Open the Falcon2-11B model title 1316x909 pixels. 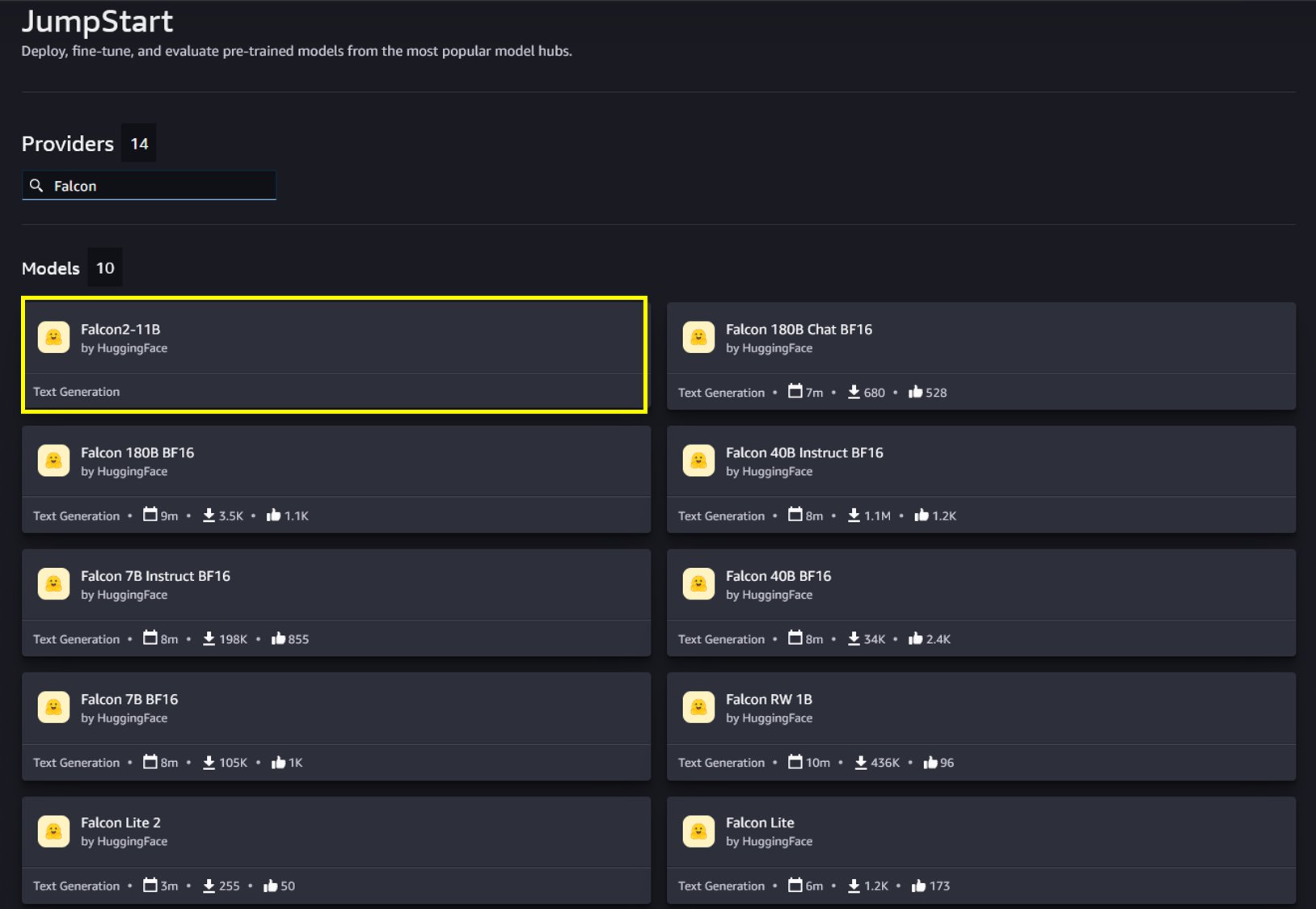click(x=120, y=330)
